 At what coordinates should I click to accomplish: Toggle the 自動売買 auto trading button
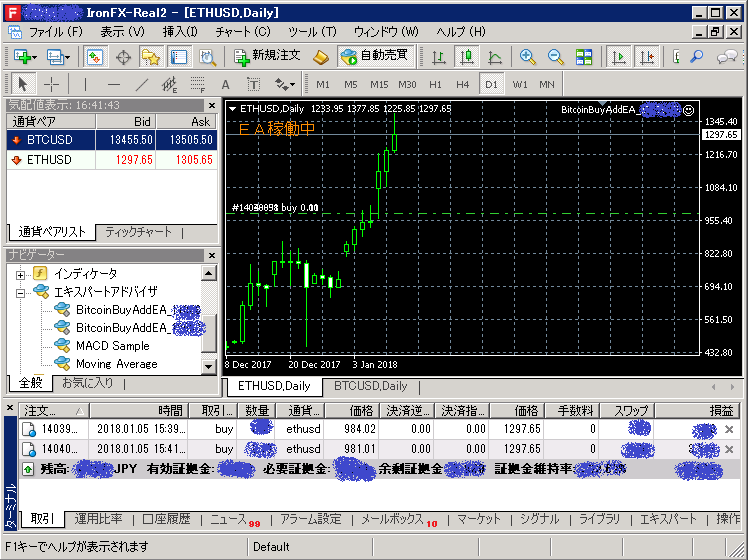tap(376, 57)
